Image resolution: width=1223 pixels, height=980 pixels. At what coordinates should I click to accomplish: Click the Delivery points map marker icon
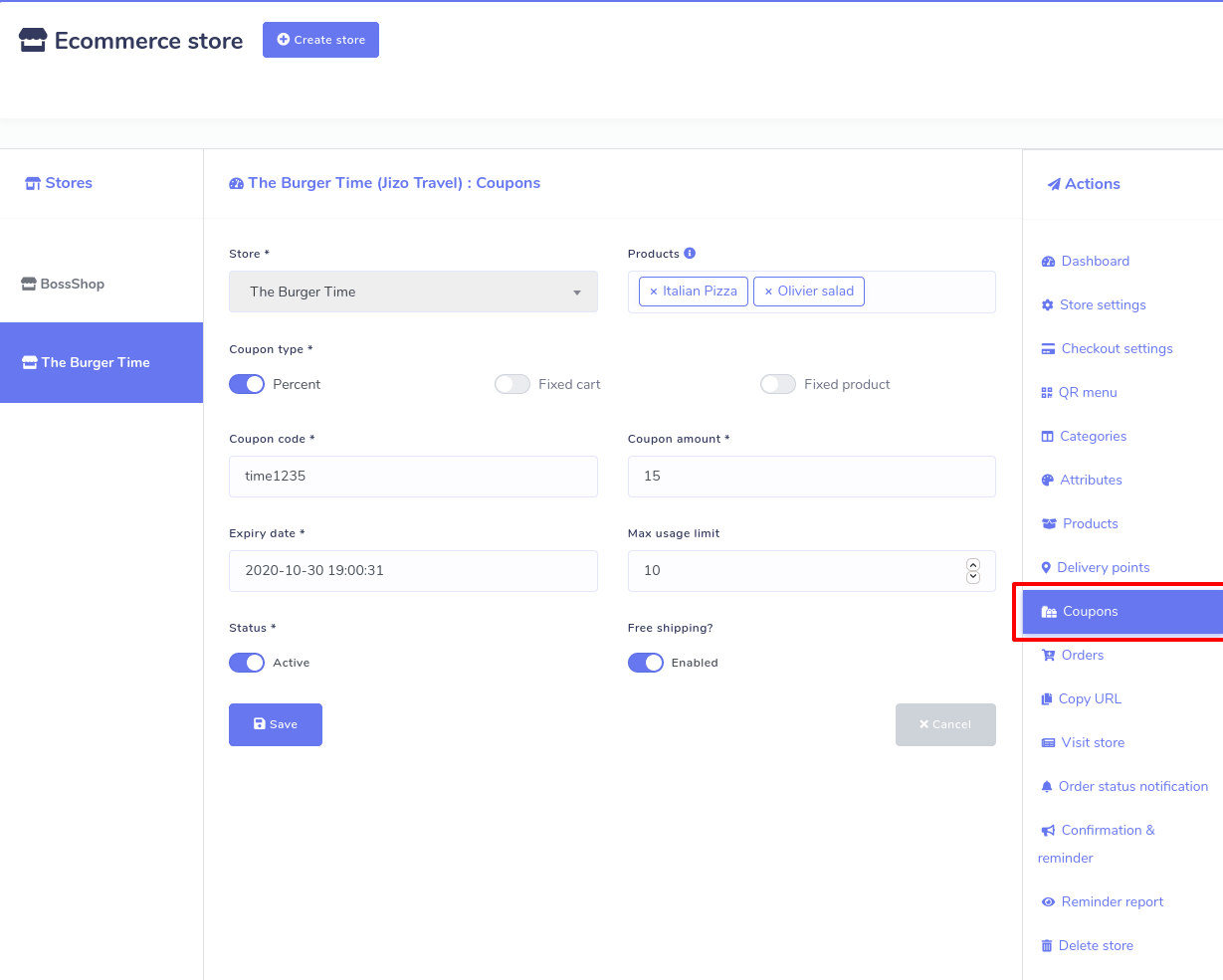[1046, 568]
